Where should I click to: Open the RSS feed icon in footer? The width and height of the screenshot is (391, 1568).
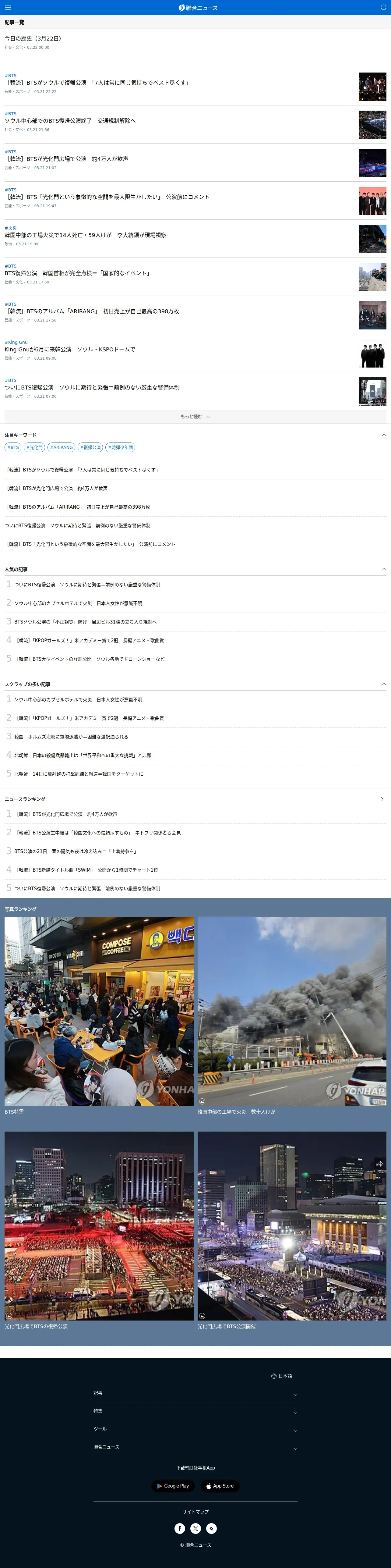pyautogui.click(x=211, y=1528)
